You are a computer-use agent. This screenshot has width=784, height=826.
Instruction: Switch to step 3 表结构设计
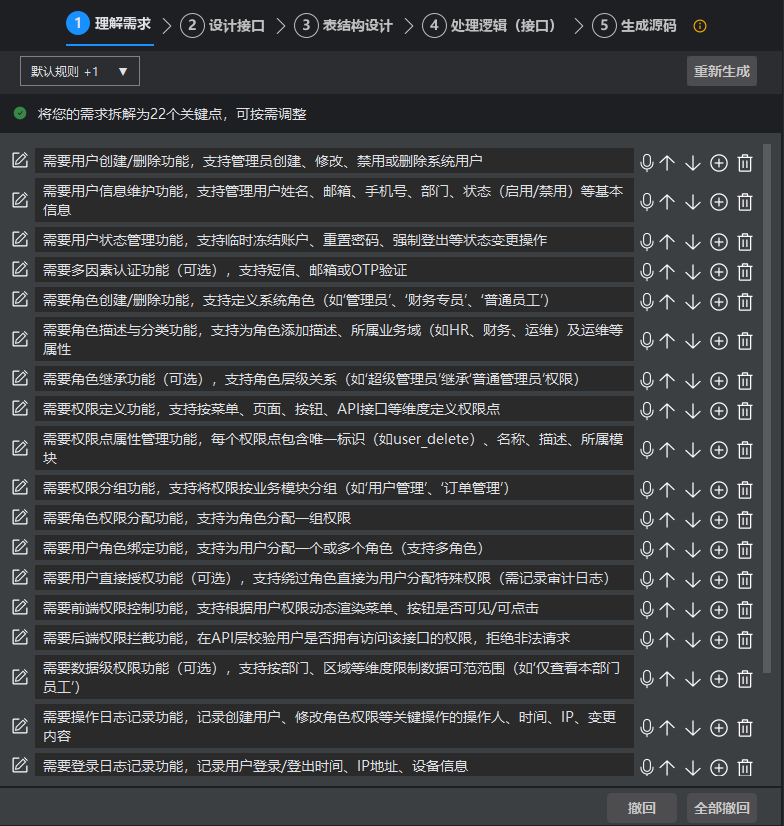(x=344, y=26)
